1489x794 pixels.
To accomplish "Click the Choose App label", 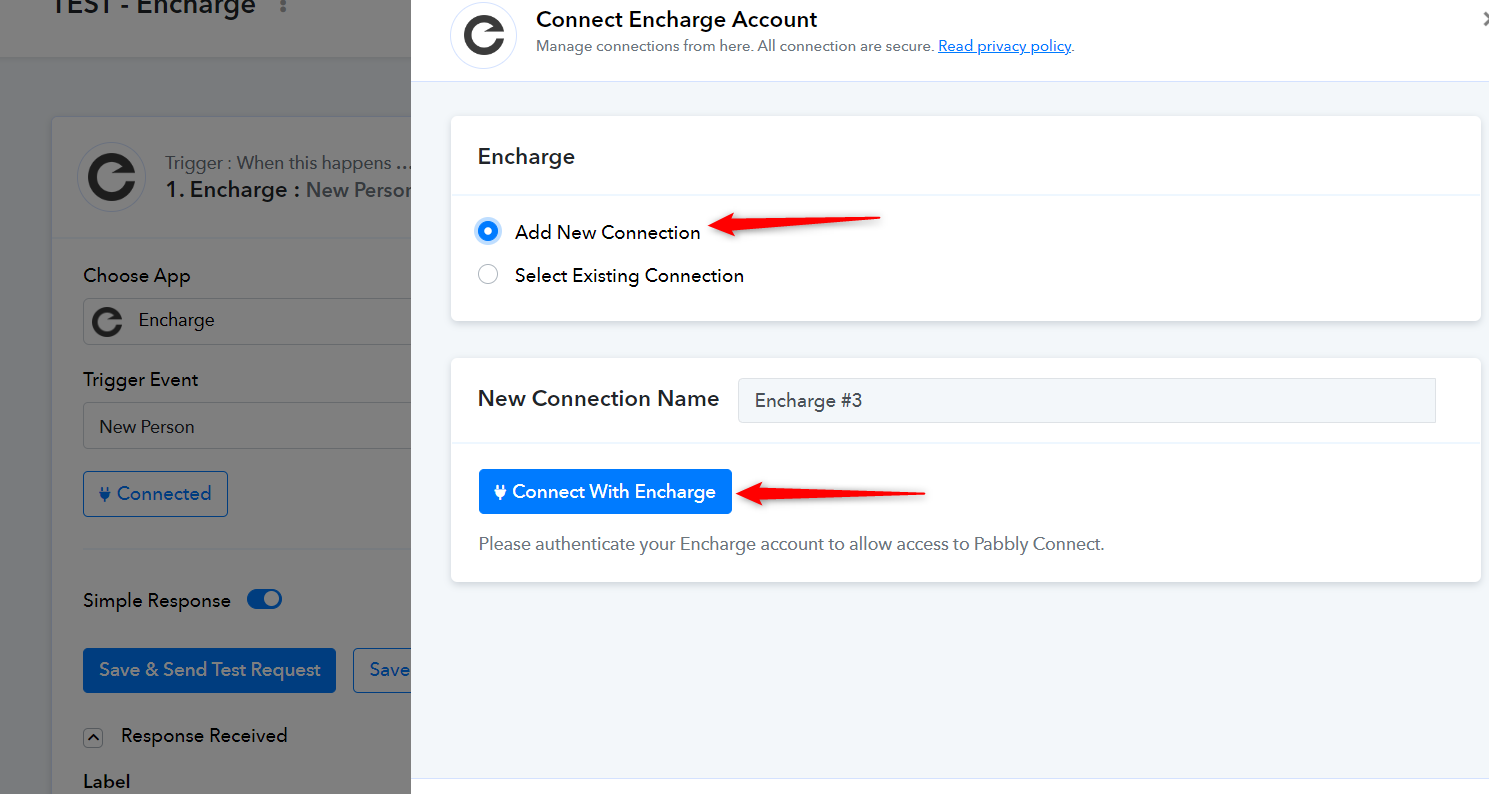I will [137, 276].
